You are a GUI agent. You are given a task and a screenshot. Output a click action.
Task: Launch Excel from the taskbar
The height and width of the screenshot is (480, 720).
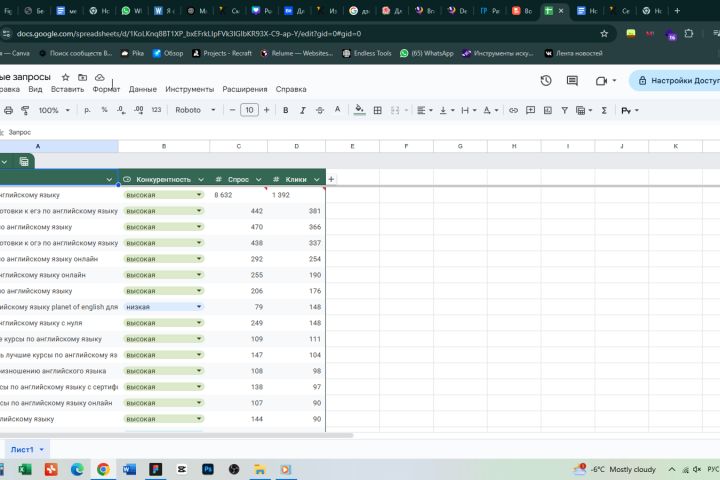click(25, 469)
